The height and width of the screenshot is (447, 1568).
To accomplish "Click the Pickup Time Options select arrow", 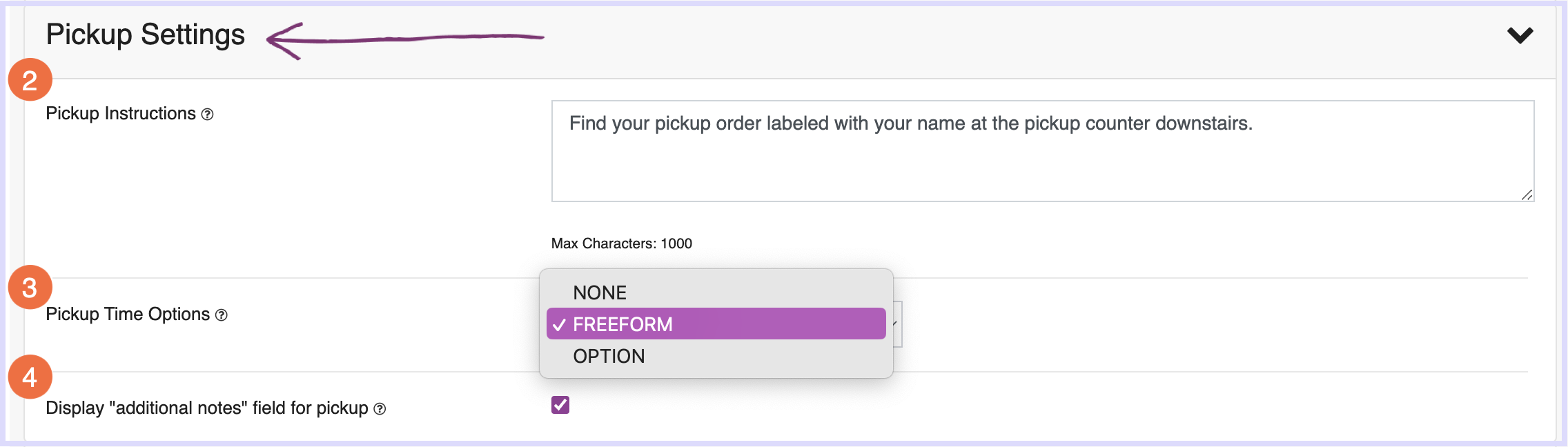I will pyautogui.click(x=896, y=324).
